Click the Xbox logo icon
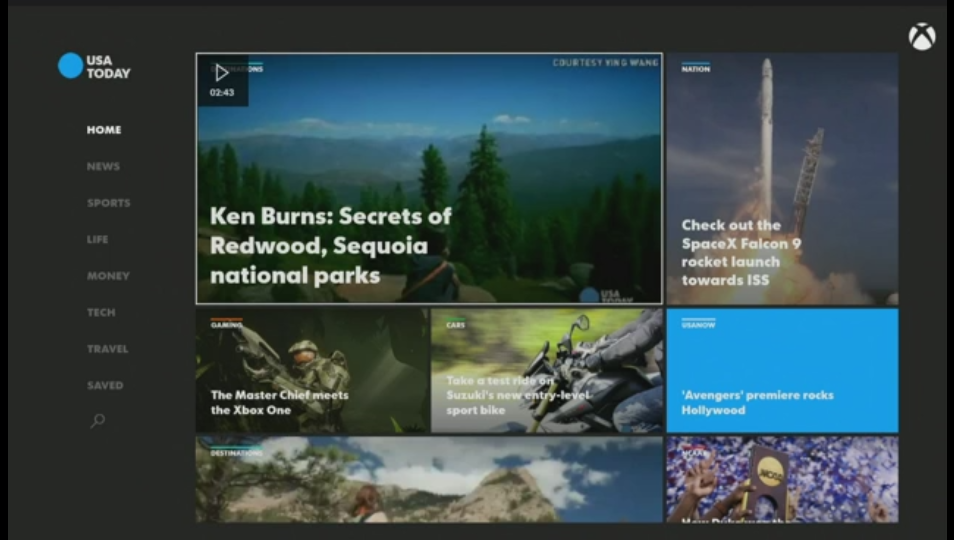 pos(921,37)
